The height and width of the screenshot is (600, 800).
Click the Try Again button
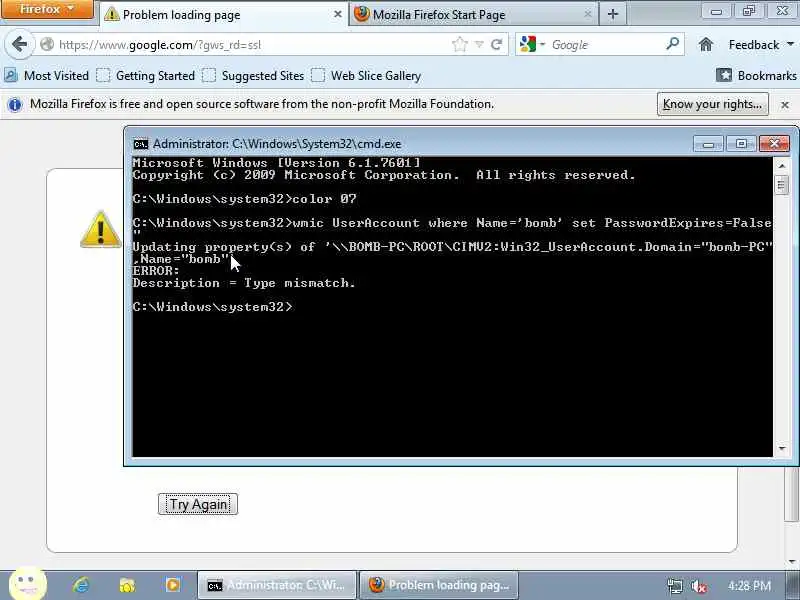[x=198, y=504]
